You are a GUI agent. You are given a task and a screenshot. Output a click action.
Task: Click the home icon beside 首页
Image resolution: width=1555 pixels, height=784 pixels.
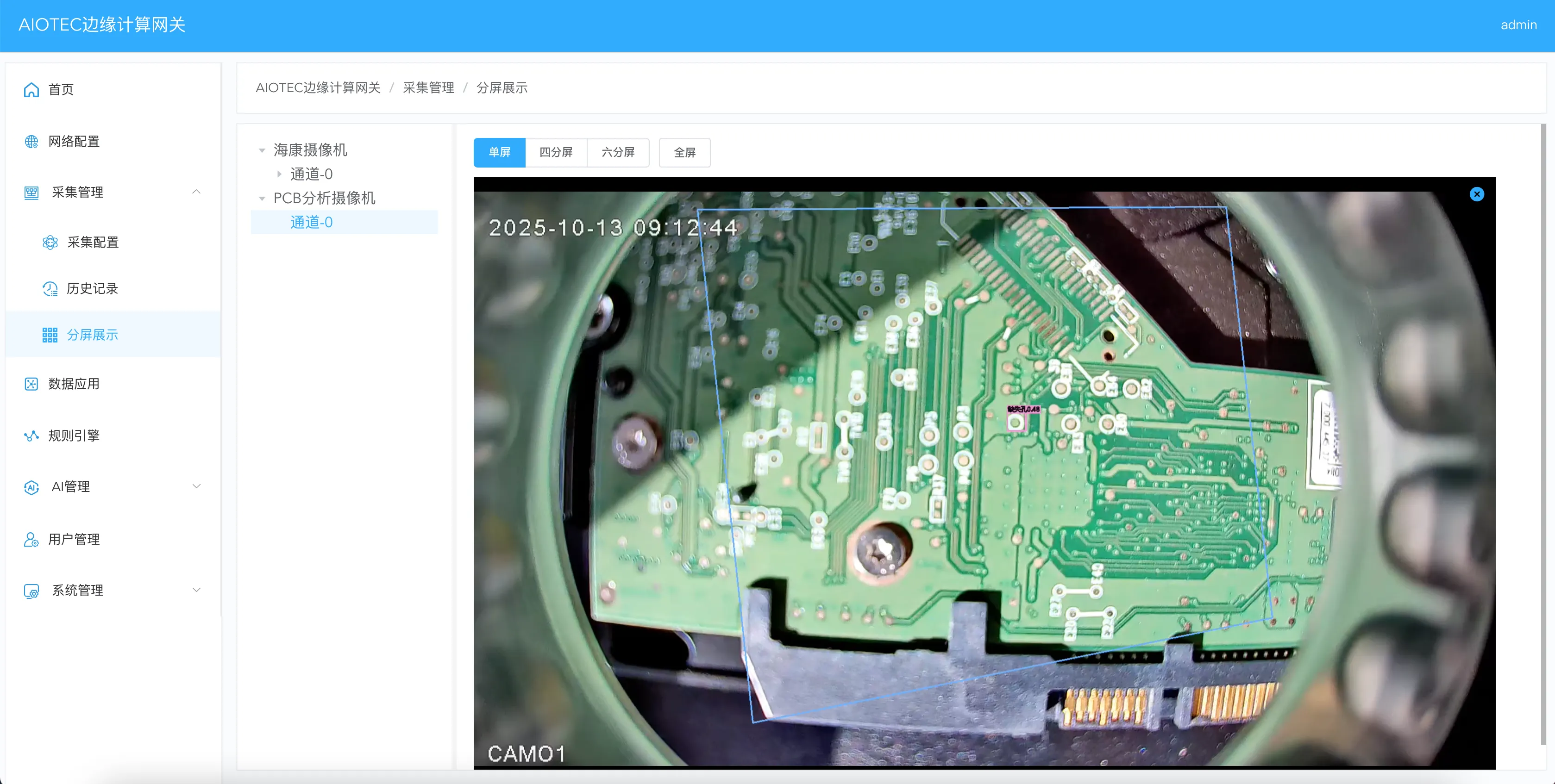tap(31, 90)
